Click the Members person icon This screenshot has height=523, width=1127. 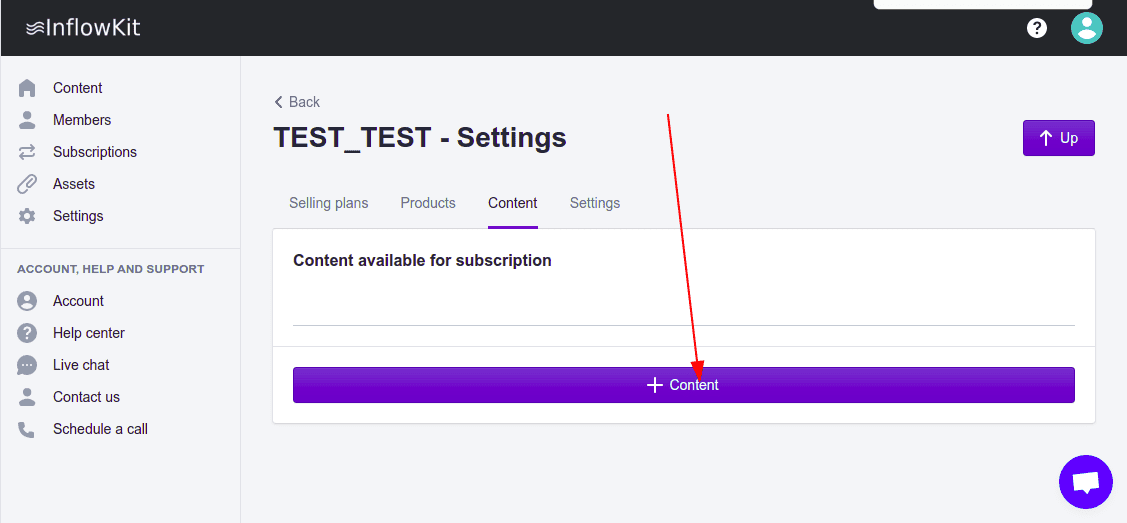(x=27, y=120)
